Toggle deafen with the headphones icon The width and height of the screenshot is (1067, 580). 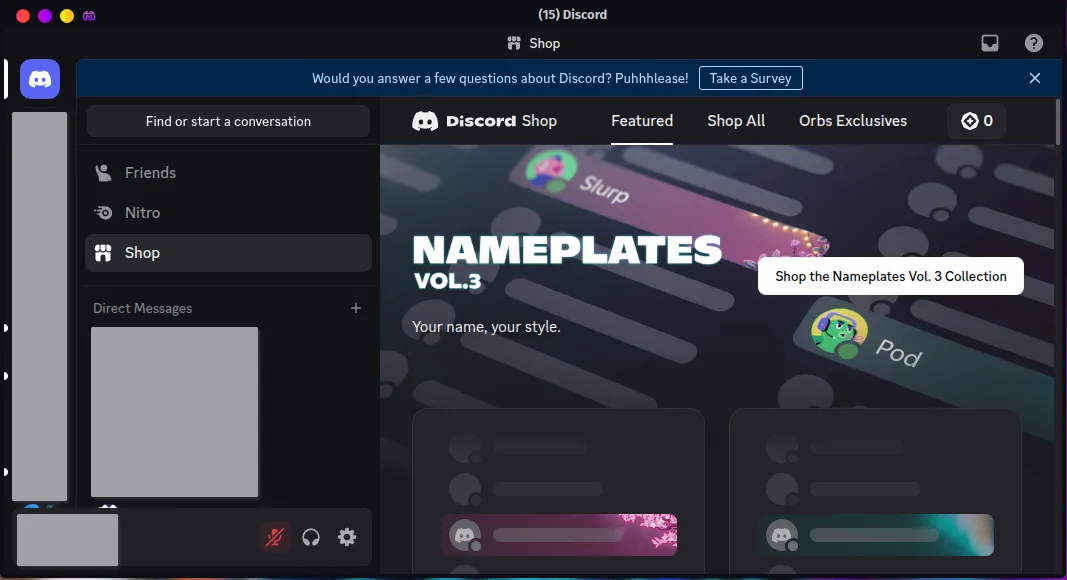coord(311,537)
